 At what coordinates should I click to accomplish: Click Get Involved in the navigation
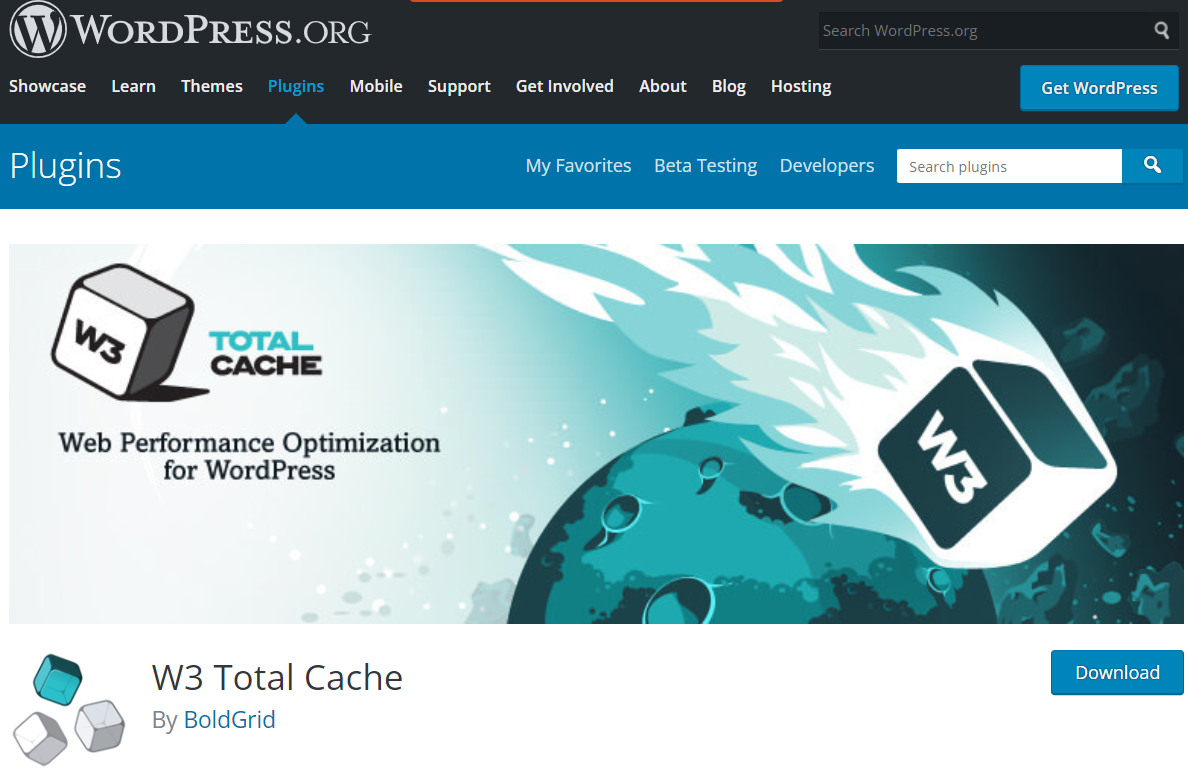pos(565,86)
